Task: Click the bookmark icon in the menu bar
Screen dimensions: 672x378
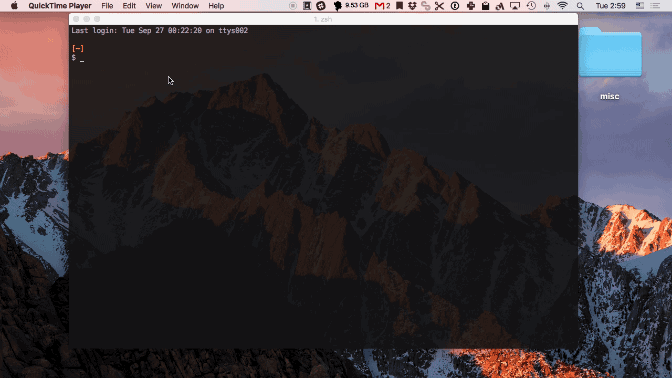Action: click(399, 6)
